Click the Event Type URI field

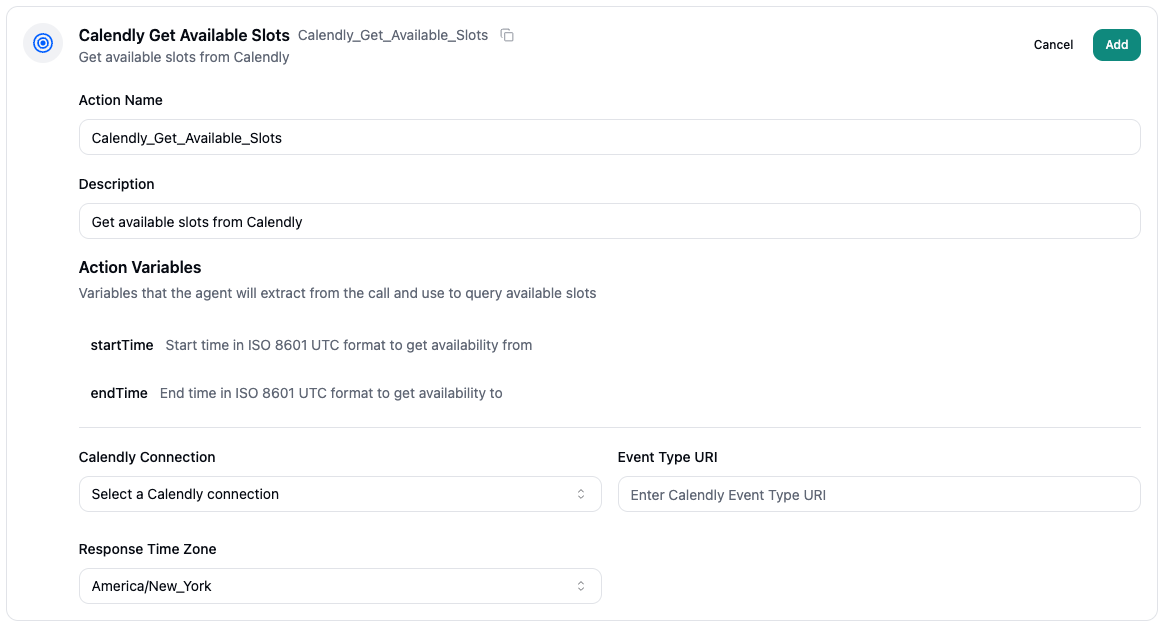click(878, 493)
